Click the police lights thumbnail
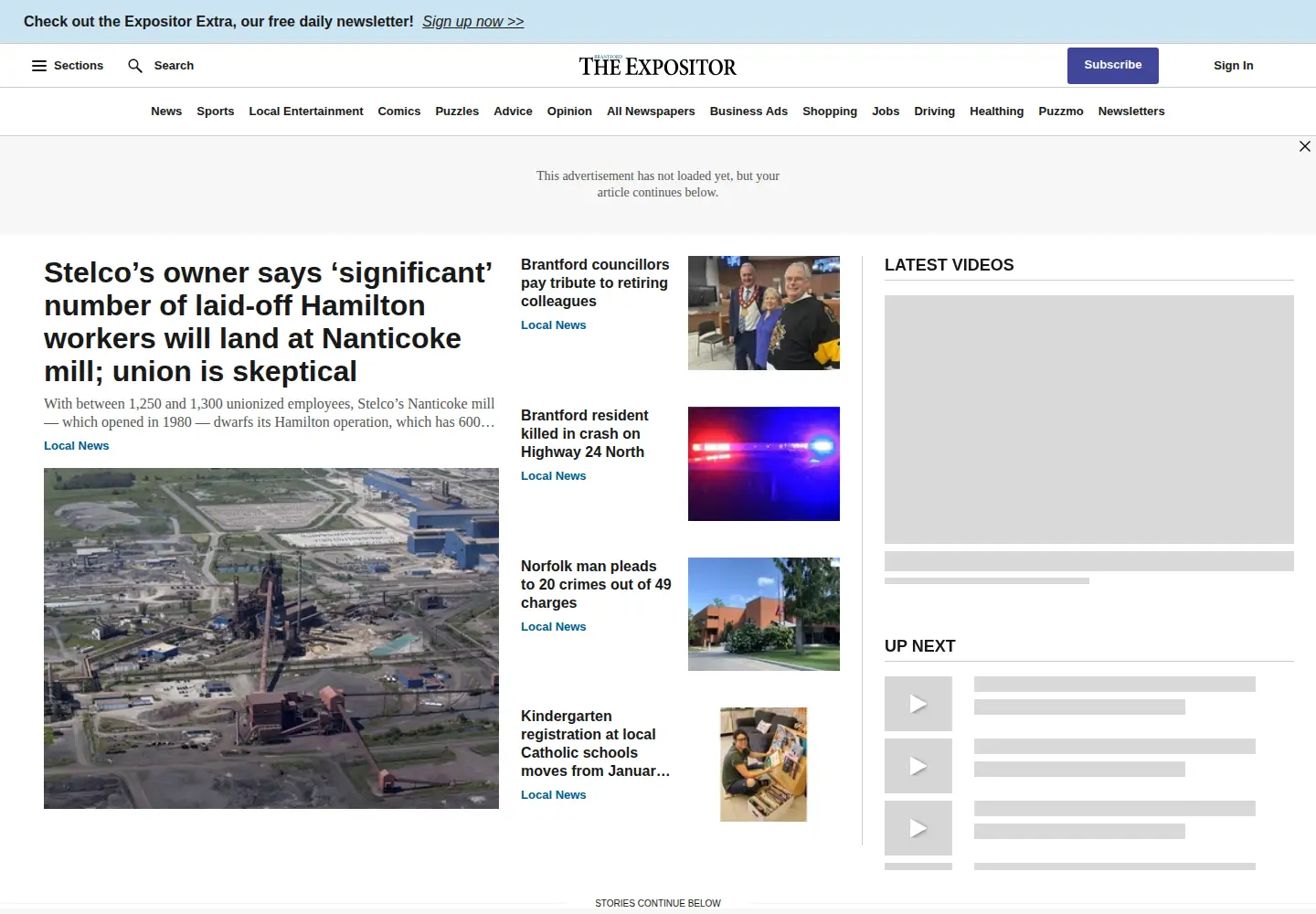The height and width of the screenshot is (914, 1316). 764,463
